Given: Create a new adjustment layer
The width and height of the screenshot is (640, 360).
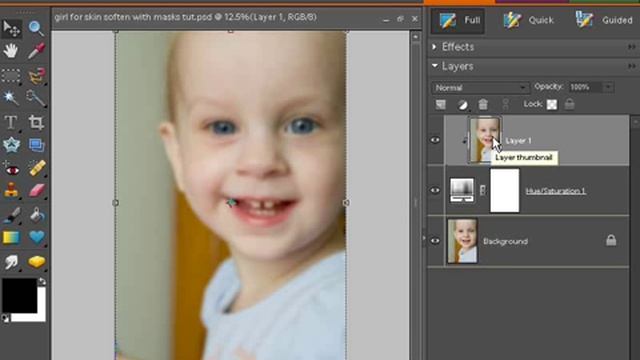Looking at the screenshot, I should [462, 104].
